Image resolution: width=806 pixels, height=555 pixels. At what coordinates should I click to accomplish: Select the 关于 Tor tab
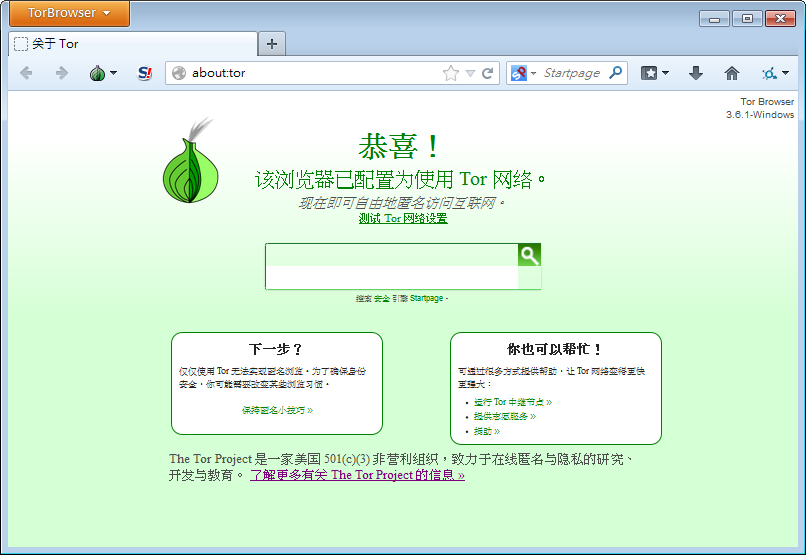(x=133, y=44)
